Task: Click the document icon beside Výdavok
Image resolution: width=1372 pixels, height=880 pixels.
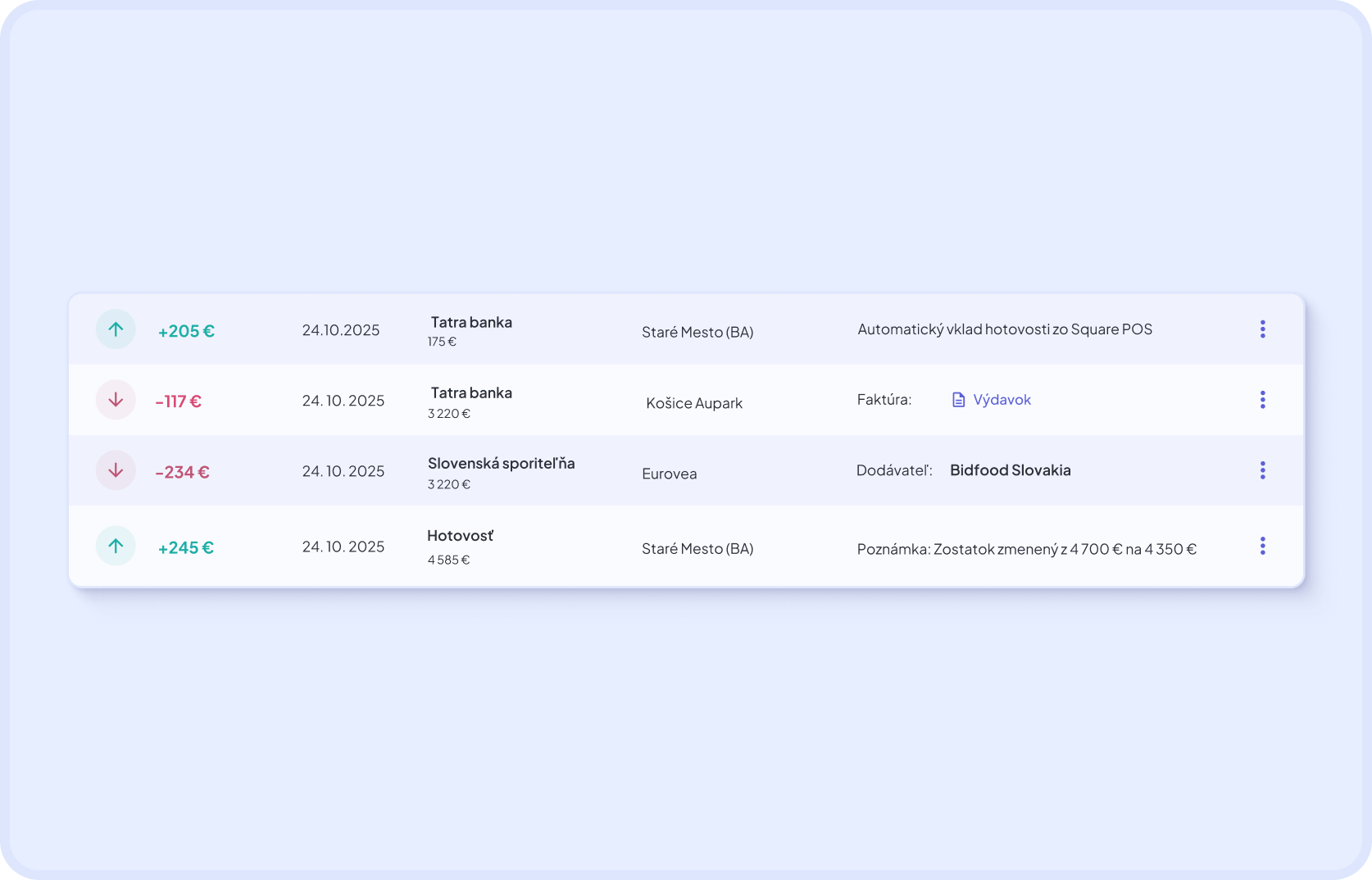Action: pos(958,400)
